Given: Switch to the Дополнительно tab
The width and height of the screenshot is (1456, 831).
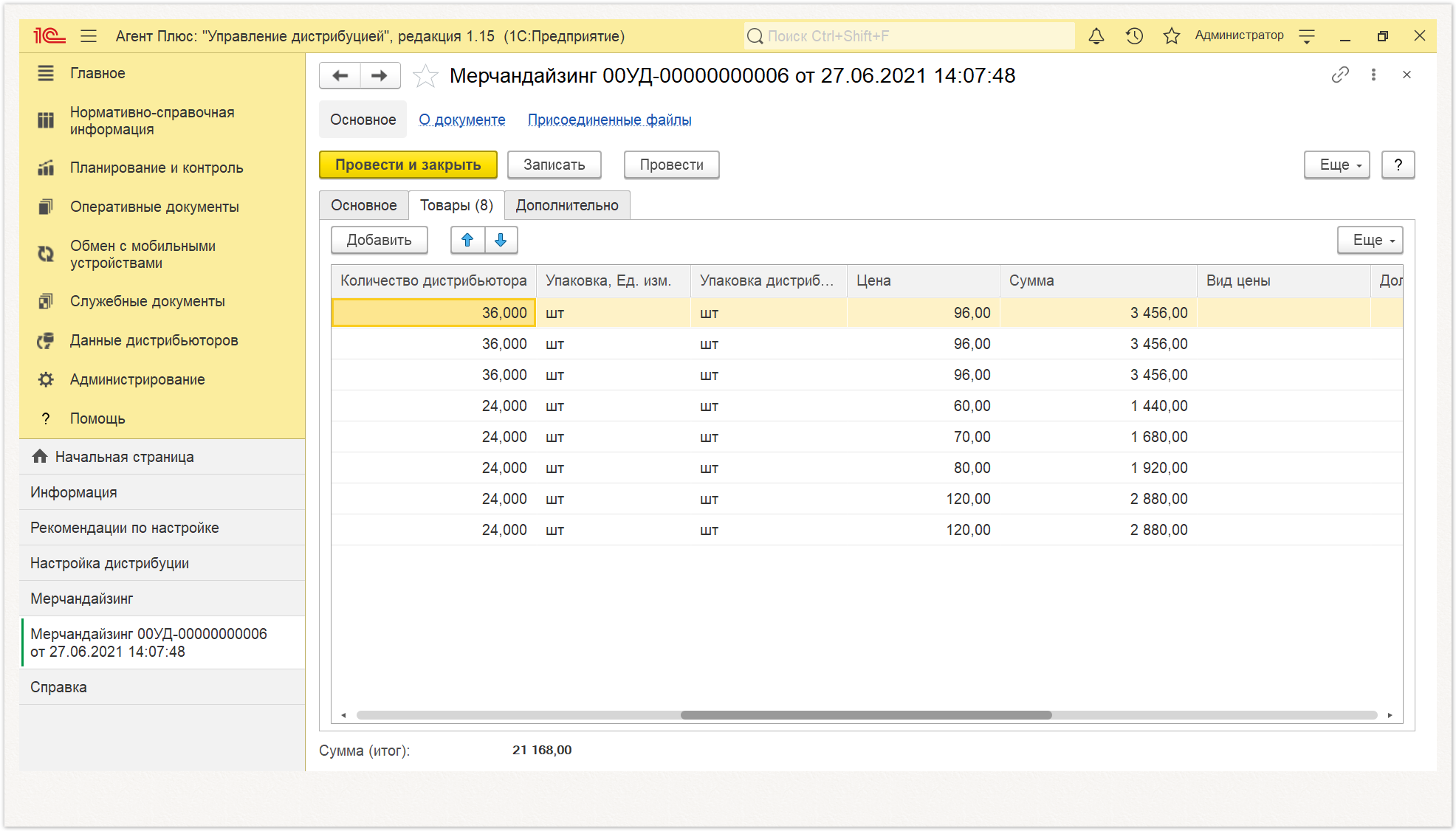Looking at the screenshot, I should 567,205.
